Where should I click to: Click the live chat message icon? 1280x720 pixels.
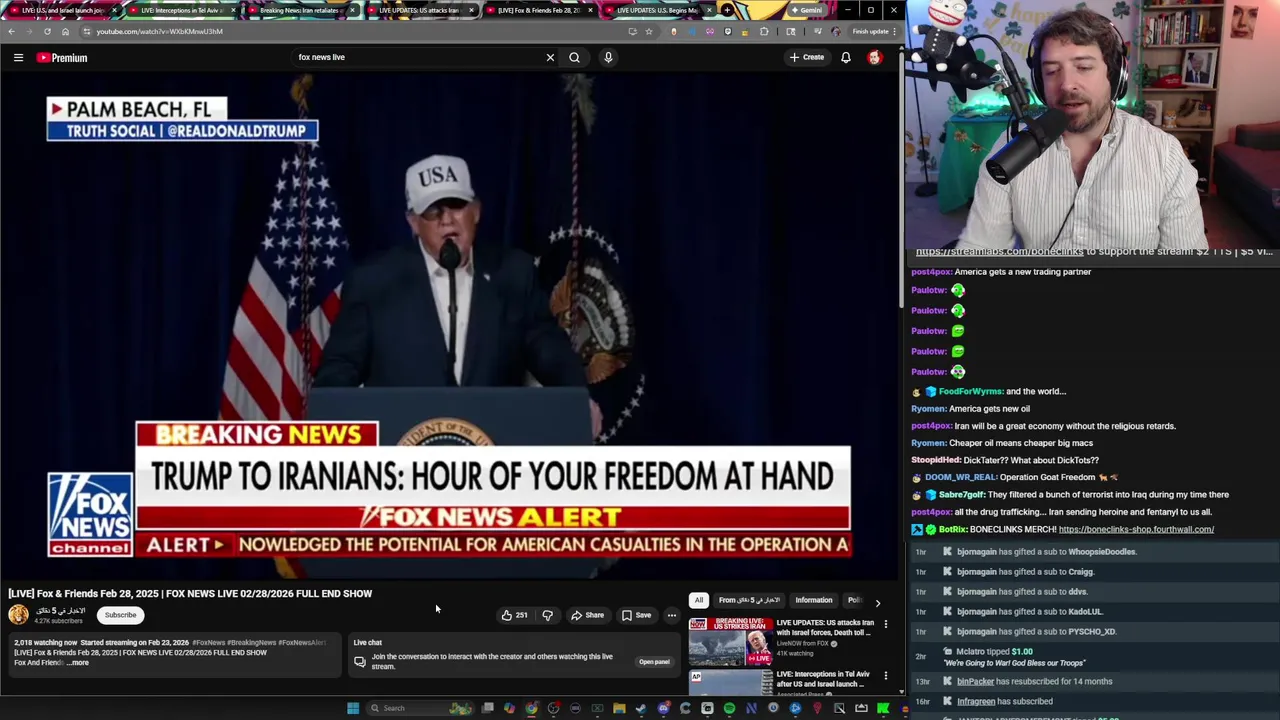coord(360,662)
